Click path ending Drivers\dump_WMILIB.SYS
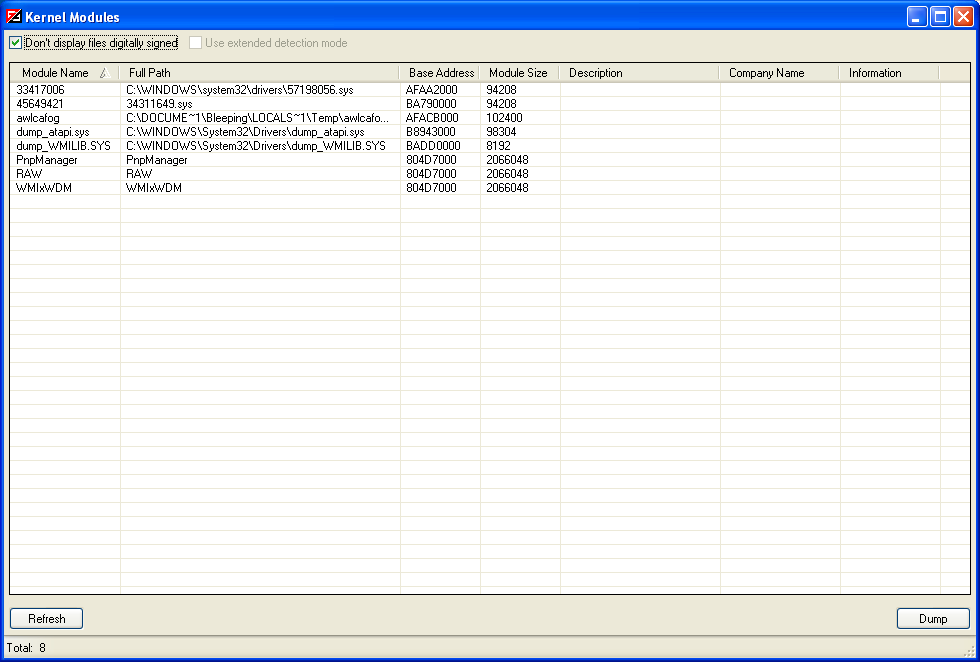 pyautogui.click(x=256, y=146)
